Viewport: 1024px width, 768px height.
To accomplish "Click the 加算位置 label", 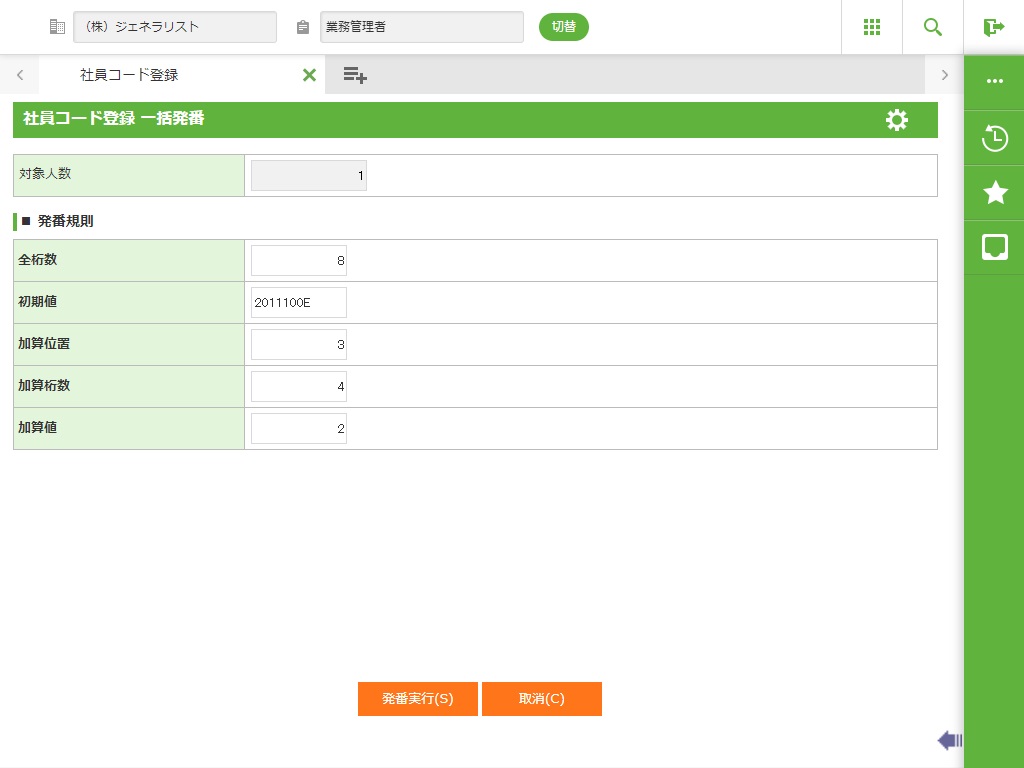I will (44, 343).
